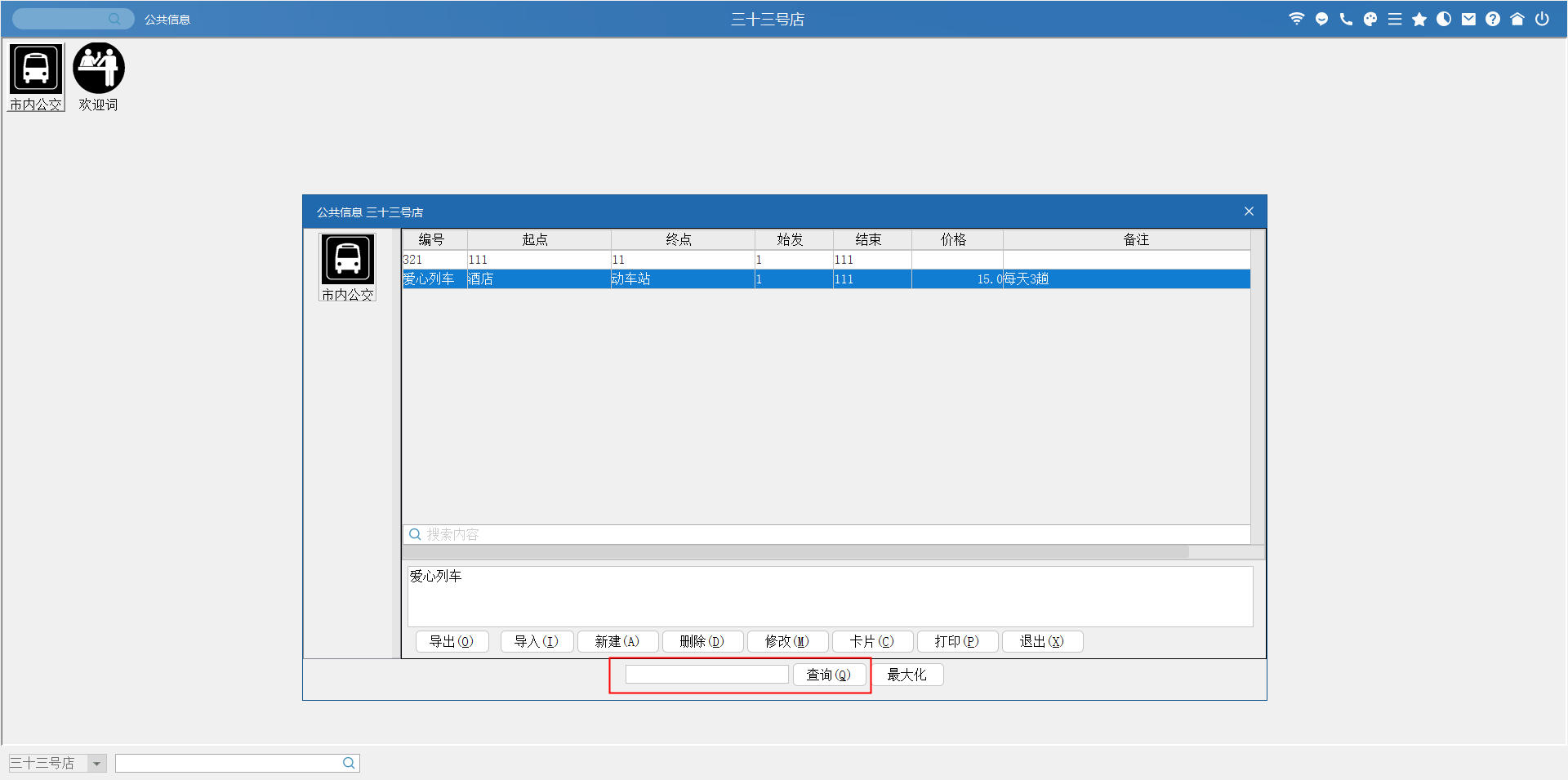The image size is (1568, 780).
Task: Open the 市内公交 bus icon on the desktop area
Action: [x=36, y=78]
